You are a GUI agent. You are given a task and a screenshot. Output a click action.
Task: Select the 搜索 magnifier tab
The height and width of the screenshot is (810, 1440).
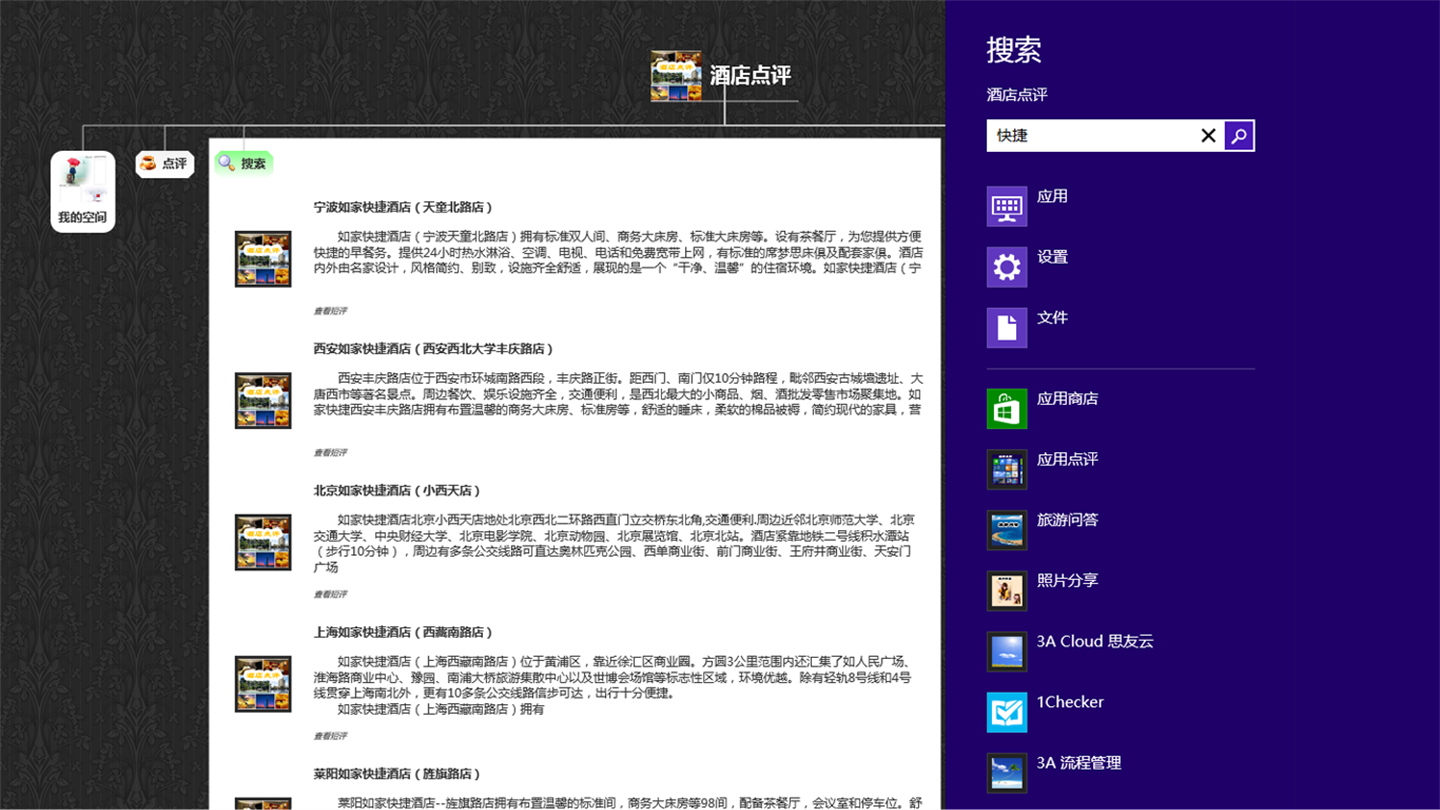244,163
